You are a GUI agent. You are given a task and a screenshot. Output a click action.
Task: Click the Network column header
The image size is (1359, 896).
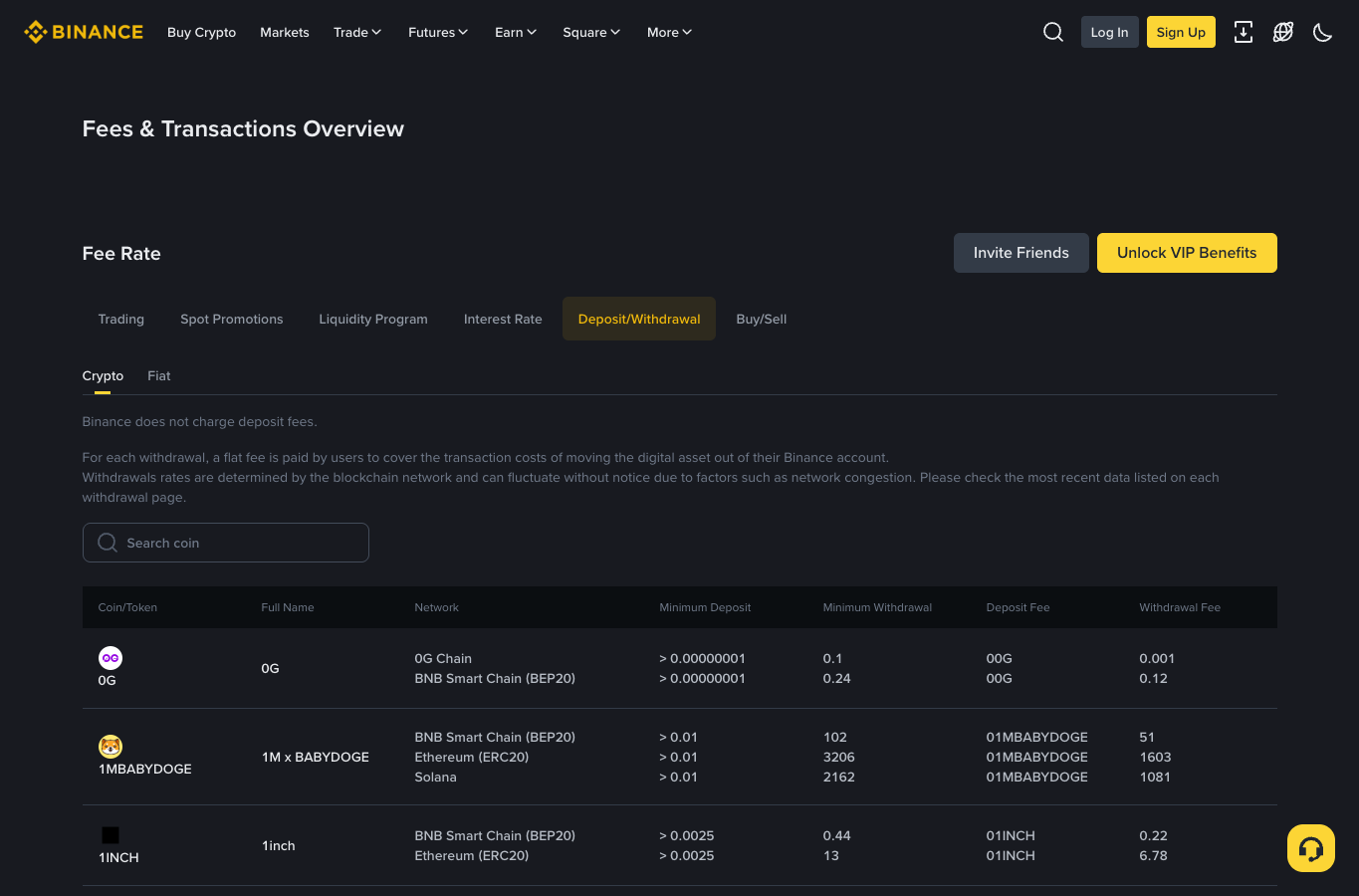tap(437, 607)
